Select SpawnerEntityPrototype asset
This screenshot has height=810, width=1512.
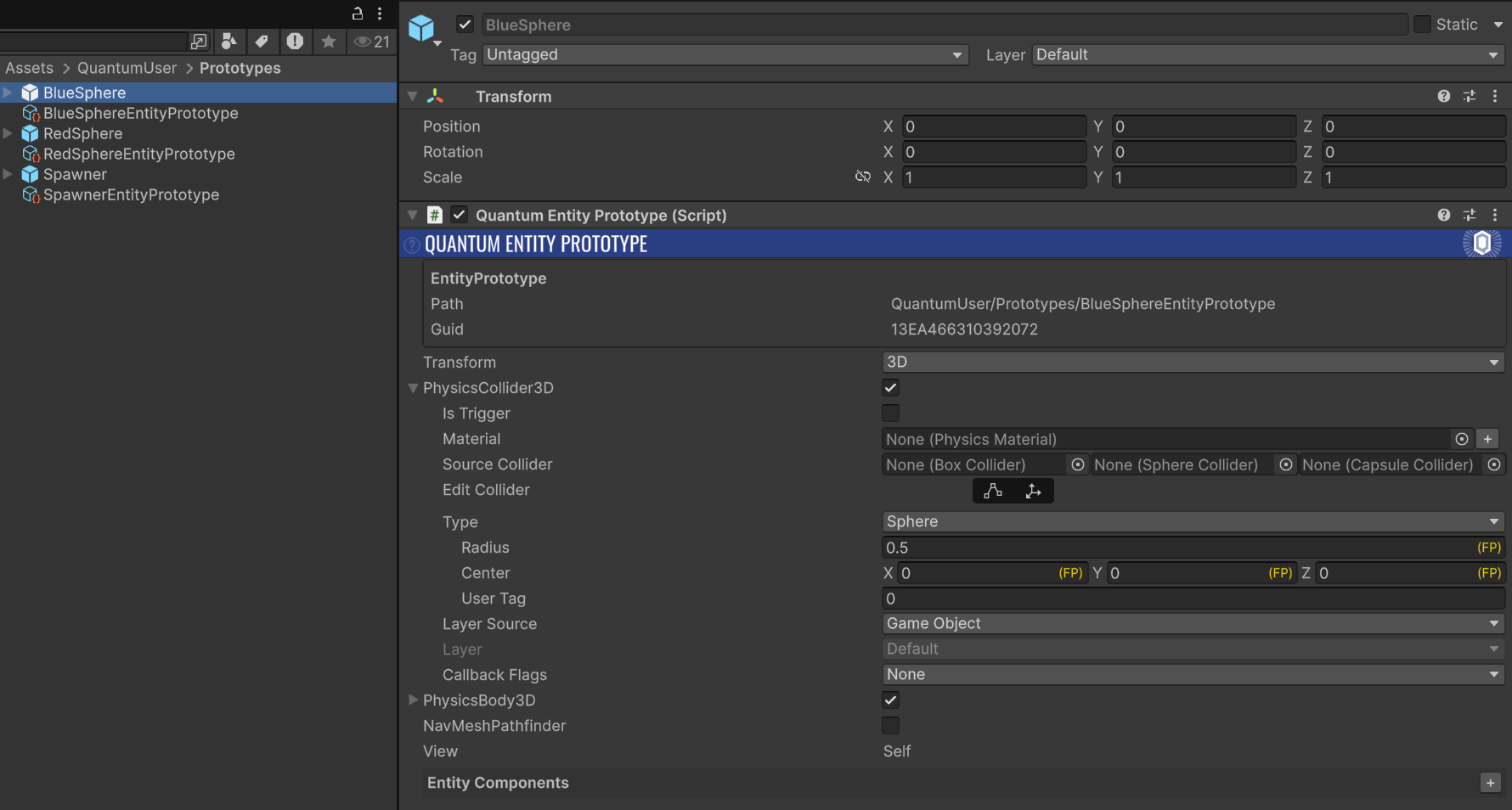tap(132, 194)
